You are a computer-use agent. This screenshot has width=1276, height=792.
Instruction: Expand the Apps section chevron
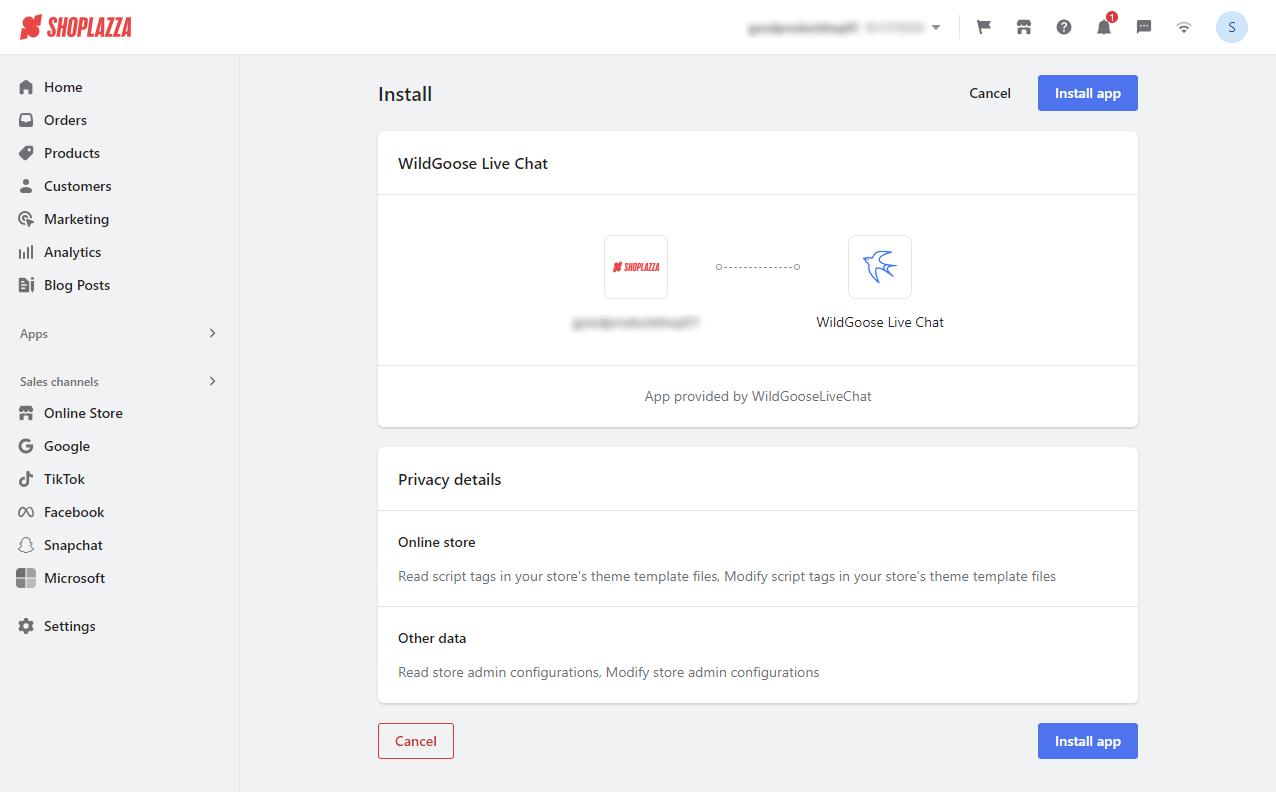click(212, 333)
